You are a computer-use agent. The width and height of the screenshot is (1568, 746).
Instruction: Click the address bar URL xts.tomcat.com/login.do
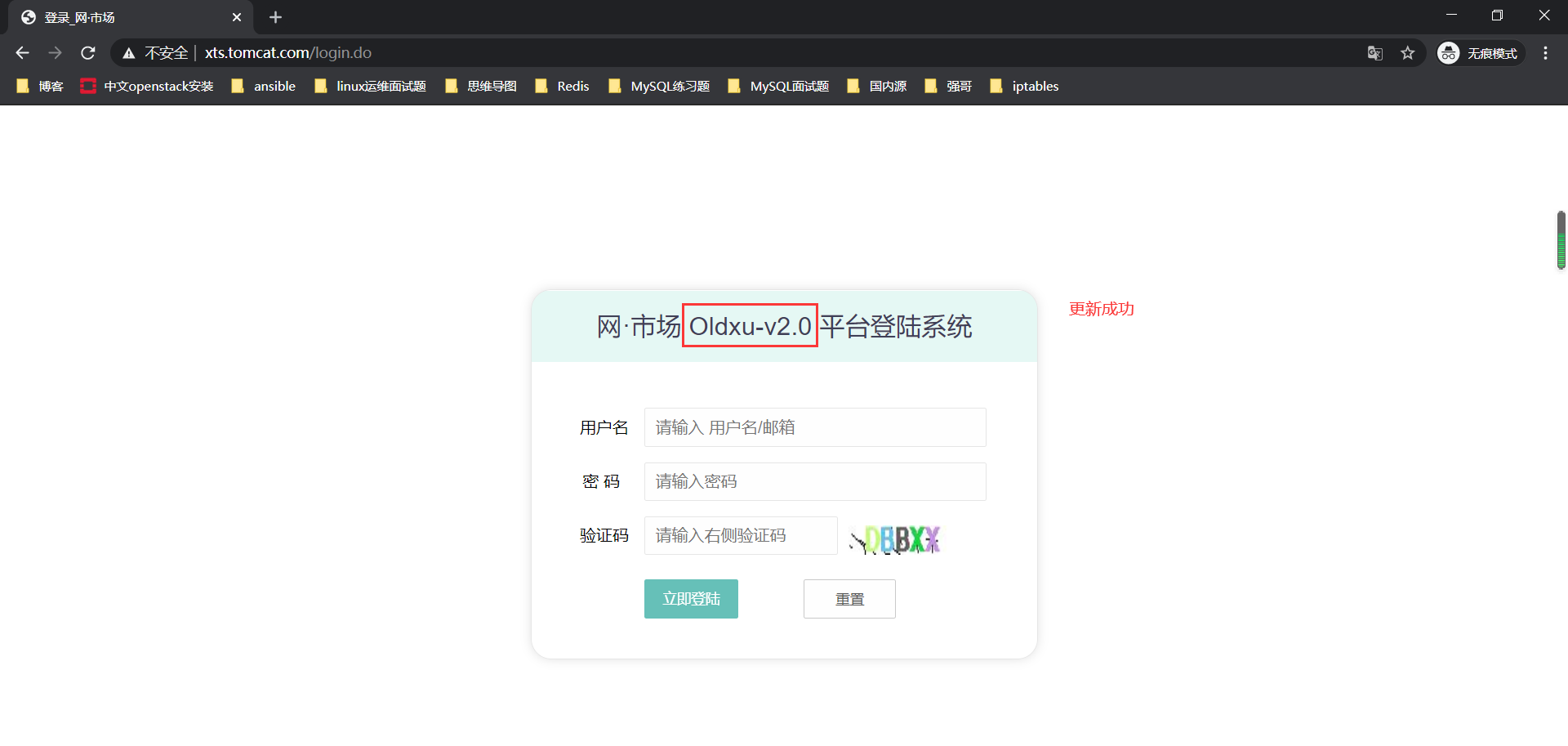coord(288,53)
